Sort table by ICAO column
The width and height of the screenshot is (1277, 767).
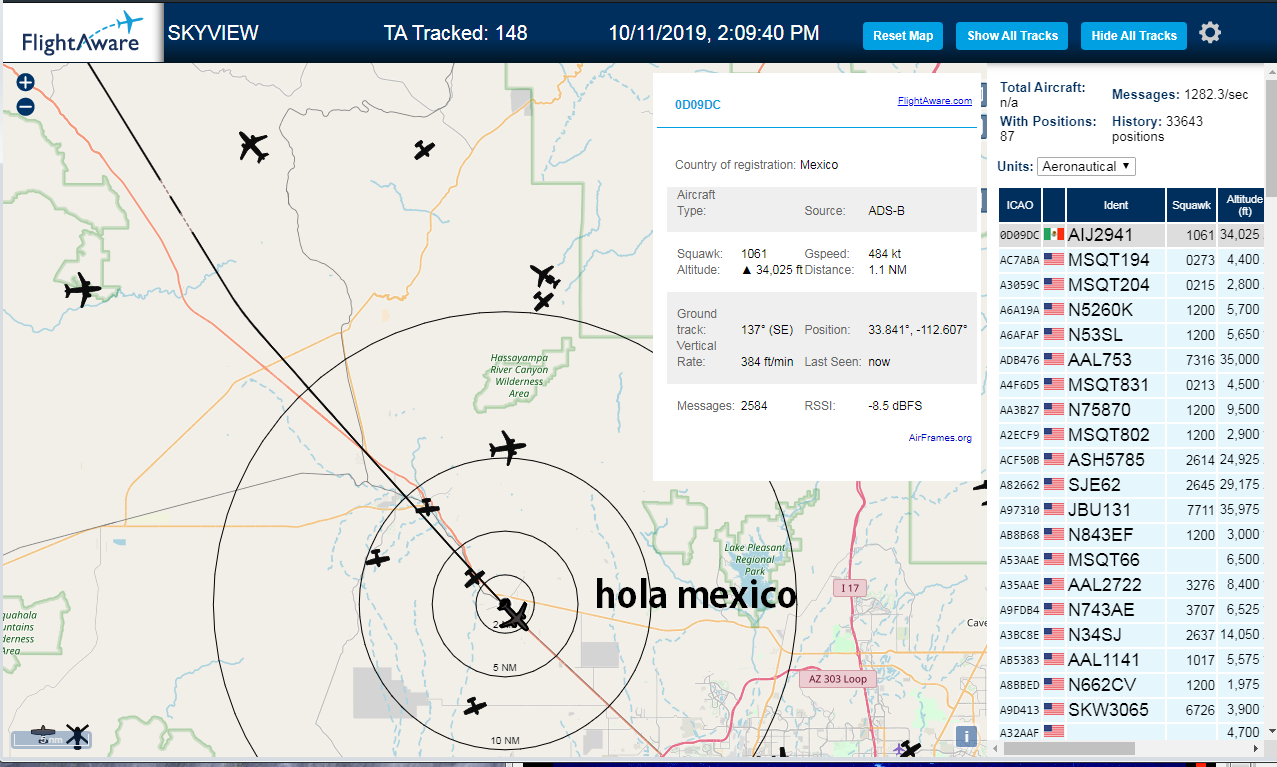(1020, 205)
